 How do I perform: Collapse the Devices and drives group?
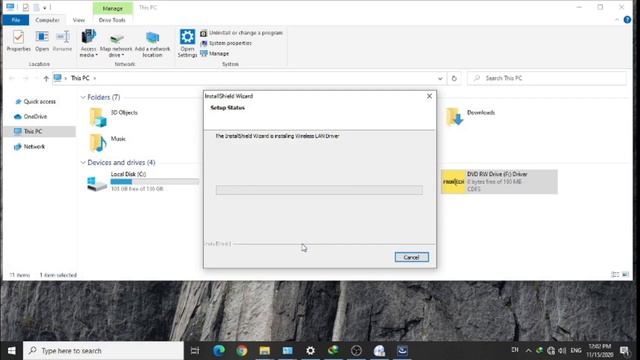(x=83, y=162)
